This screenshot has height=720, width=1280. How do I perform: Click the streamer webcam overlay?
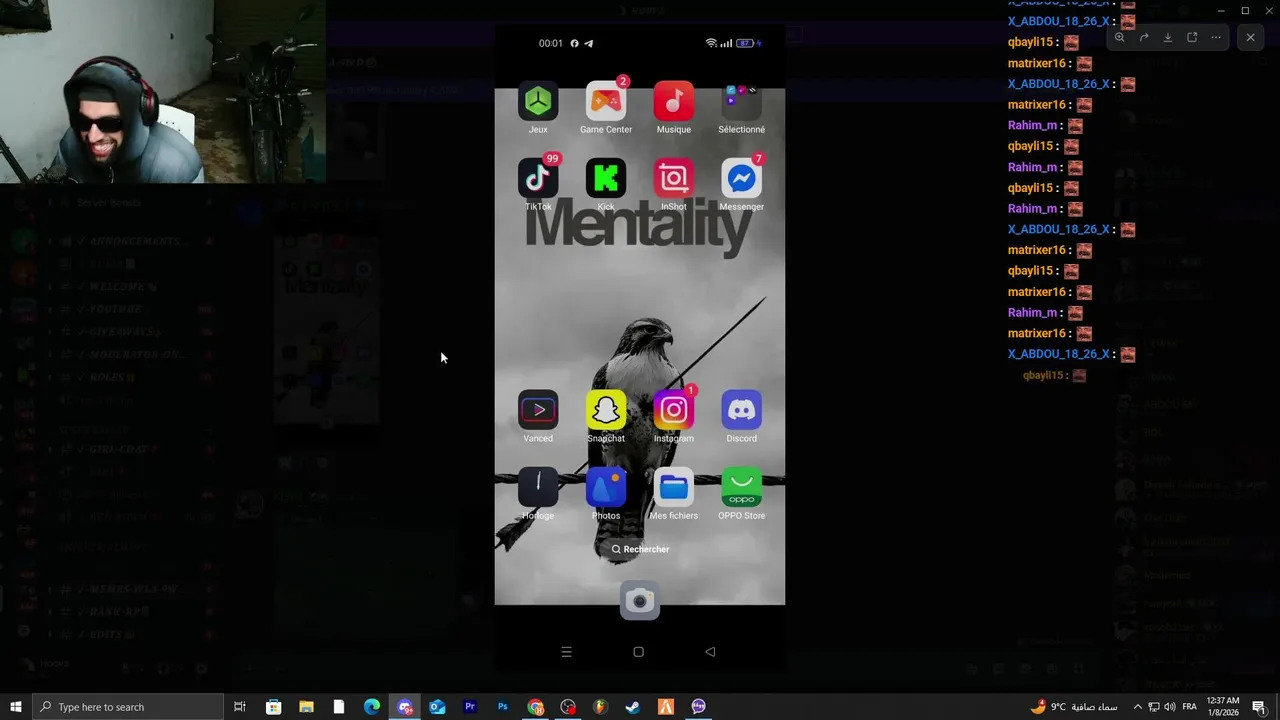(x=163, y=91)
